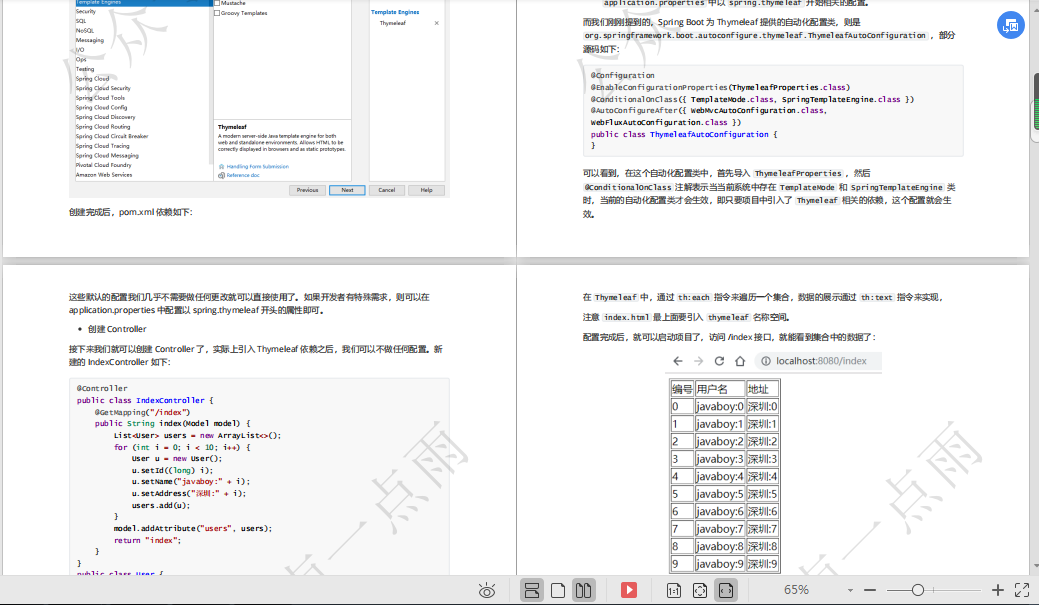The width and height of the screenshot is (1039, 605).
Task: Click the Previous button in dialog
Action: point(307,190)
